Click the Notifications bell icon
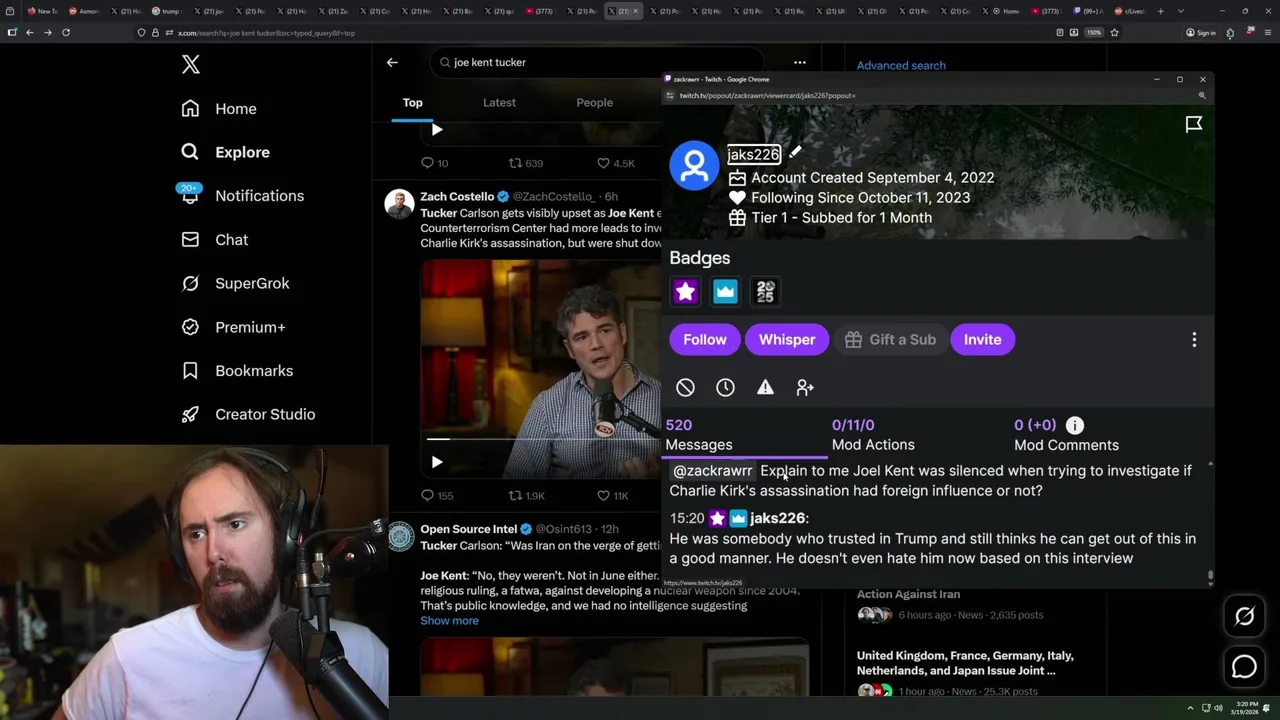This screenshot has width=1280, height=720. point(190,196)
